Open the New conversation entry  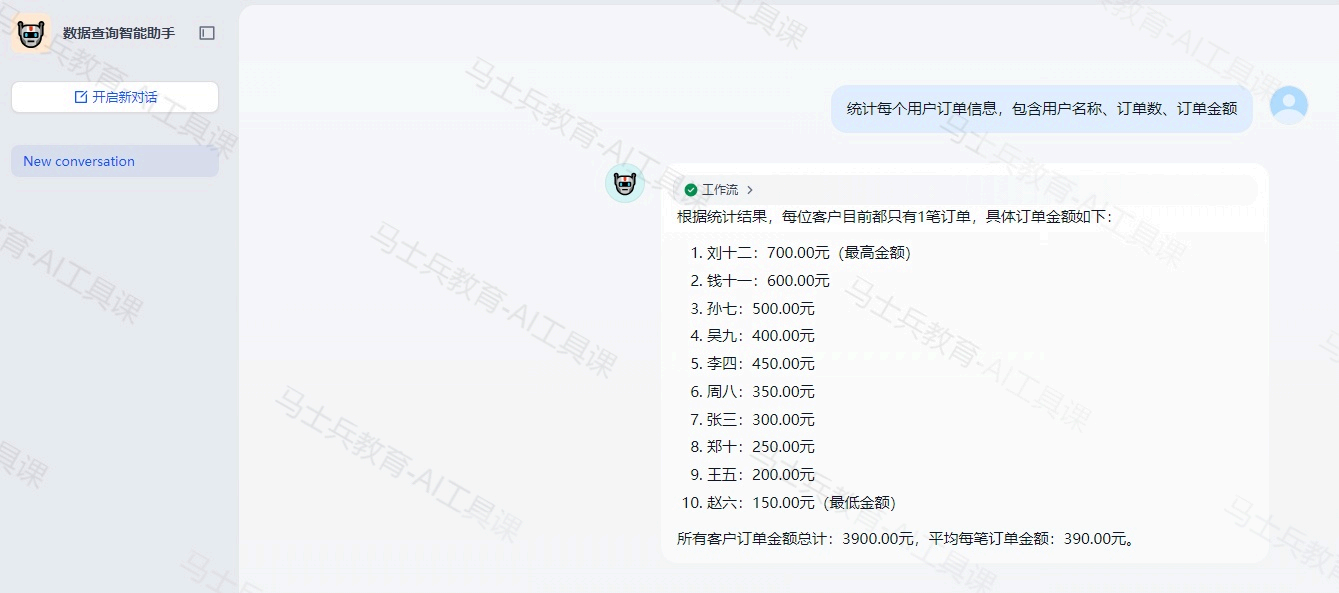click(115, 161)
